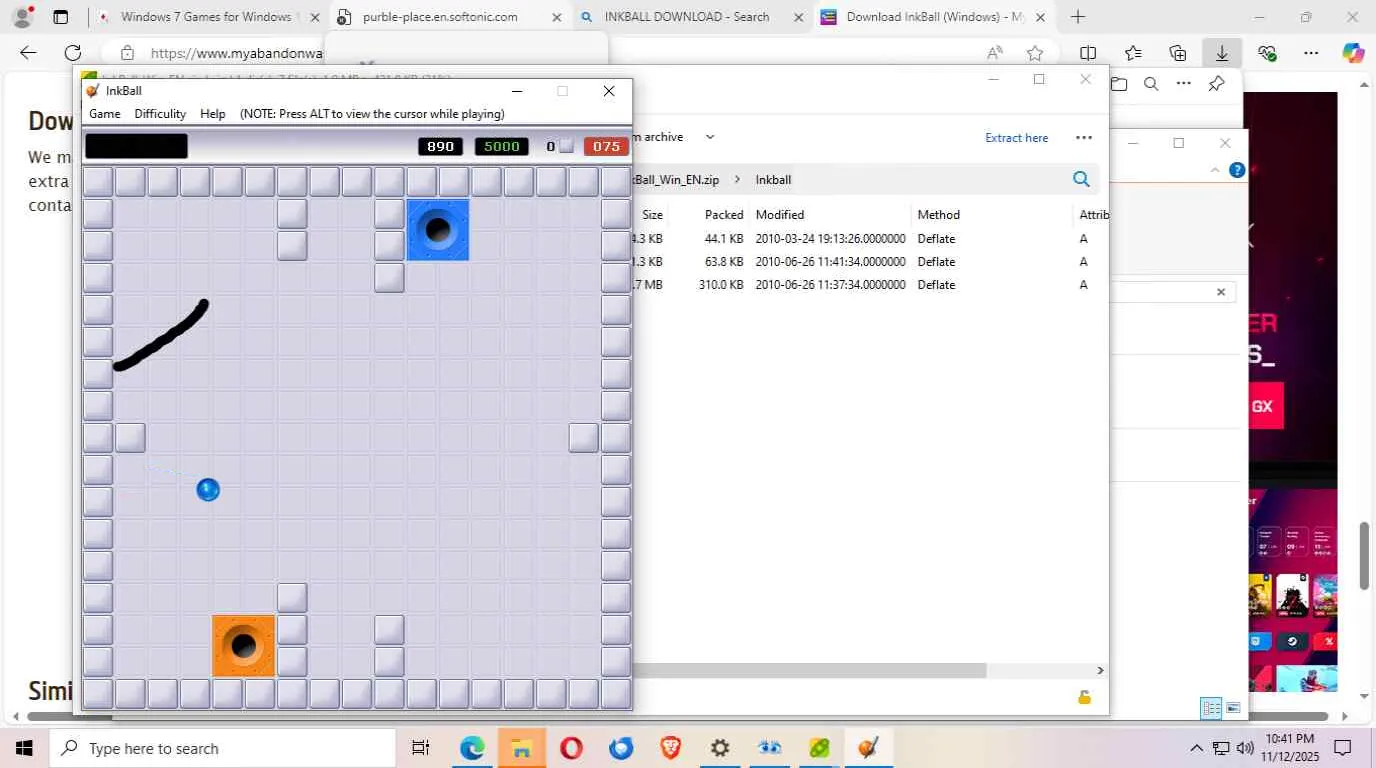The width and height of the screenshot is (1376, 768).
Task: Pin the downloads panel
Action: click(x=1216, y=84)
